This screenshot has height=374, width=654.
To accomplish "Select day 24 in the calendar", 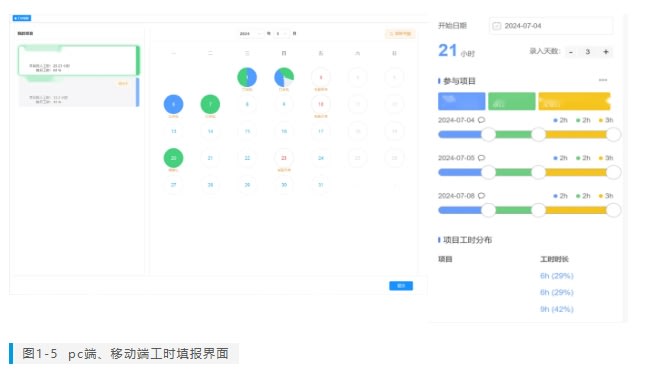I will point(321,158).
